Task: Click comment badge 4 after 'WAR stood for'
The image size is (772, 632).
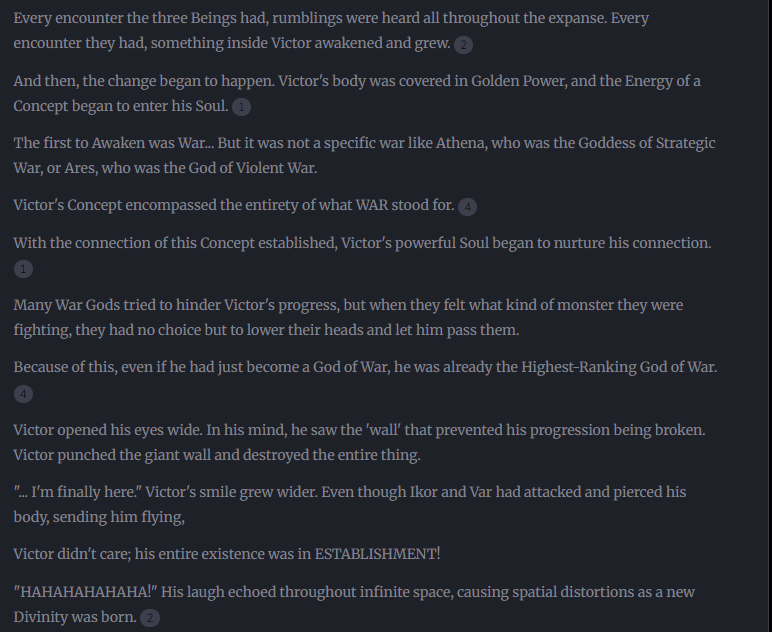Action: (x=467, y=207)
